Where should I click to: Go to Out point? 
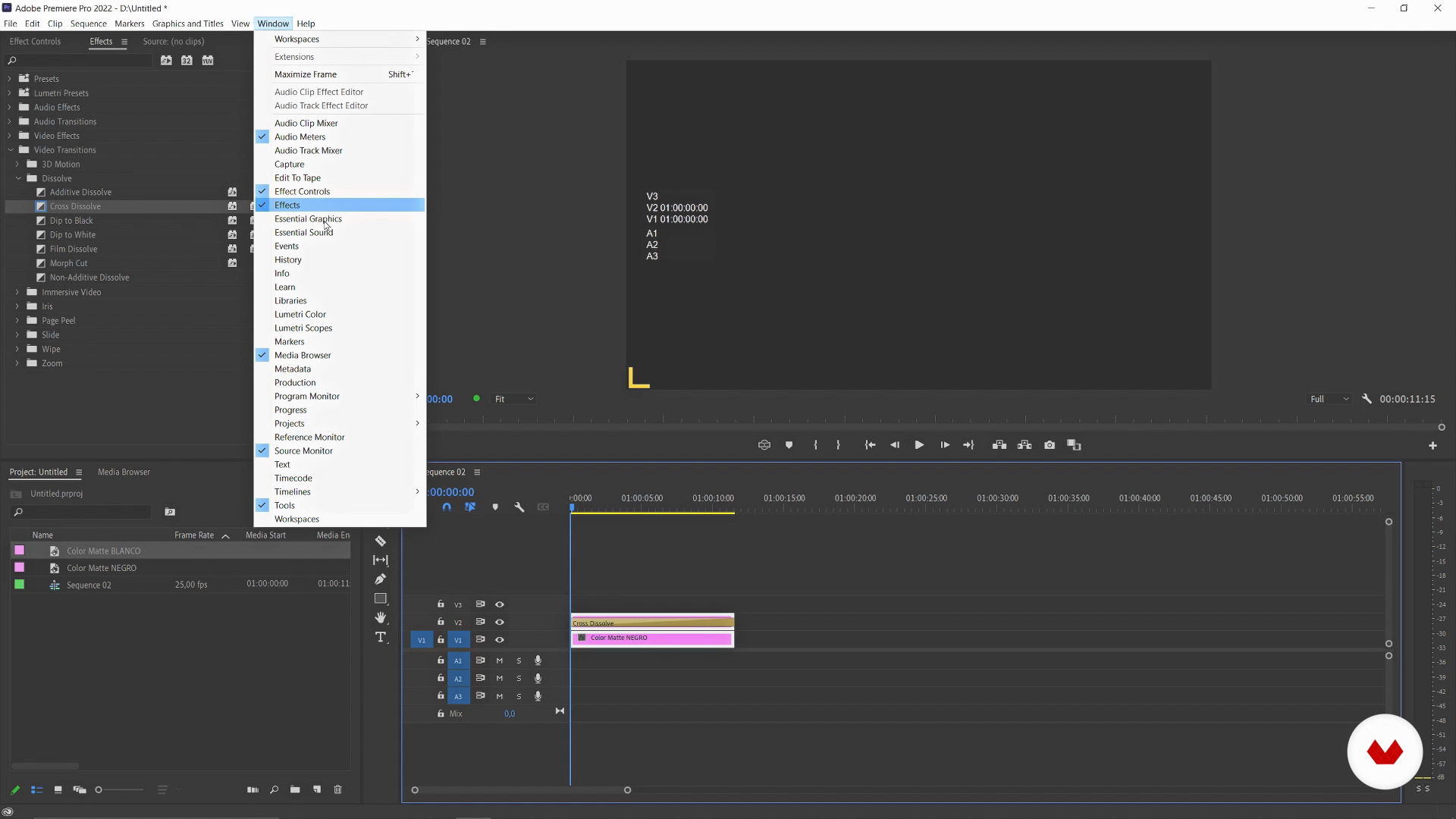(x=968, y=445)
